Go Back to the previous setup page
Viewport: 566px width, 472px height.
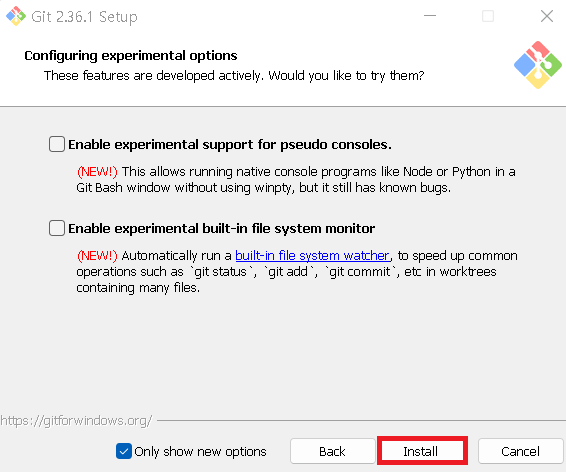coord(332,451)
